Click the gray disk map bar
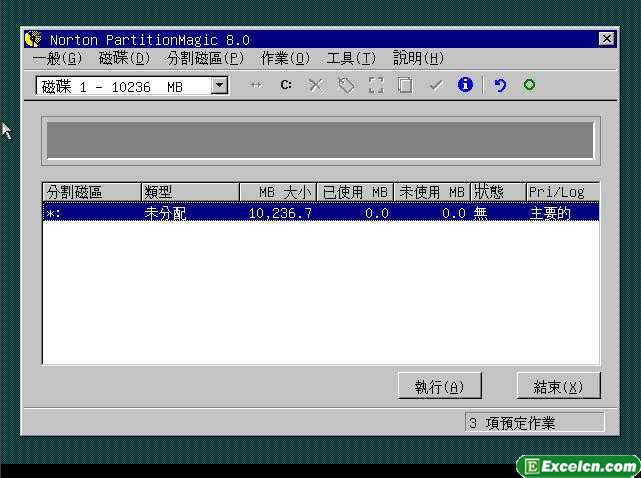This screenshot has width=641, height=478. pyautogui.click(x=320, y=141)
